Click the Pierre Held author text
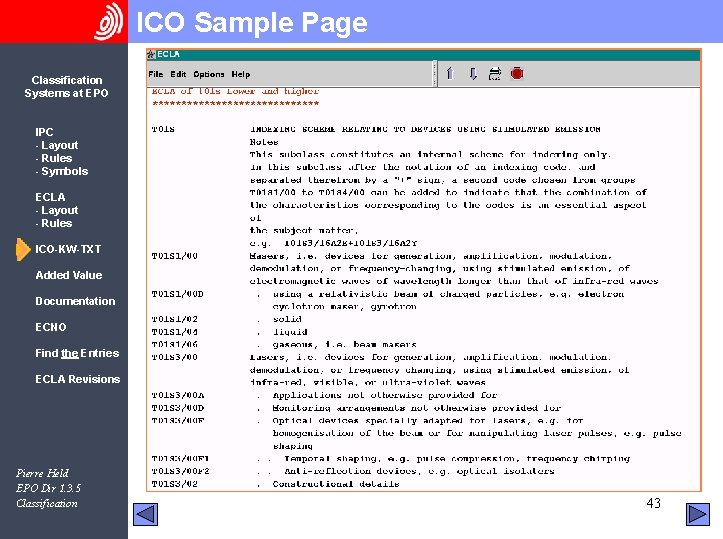This screenshot has width=723, height=539. tap(42, 473)
